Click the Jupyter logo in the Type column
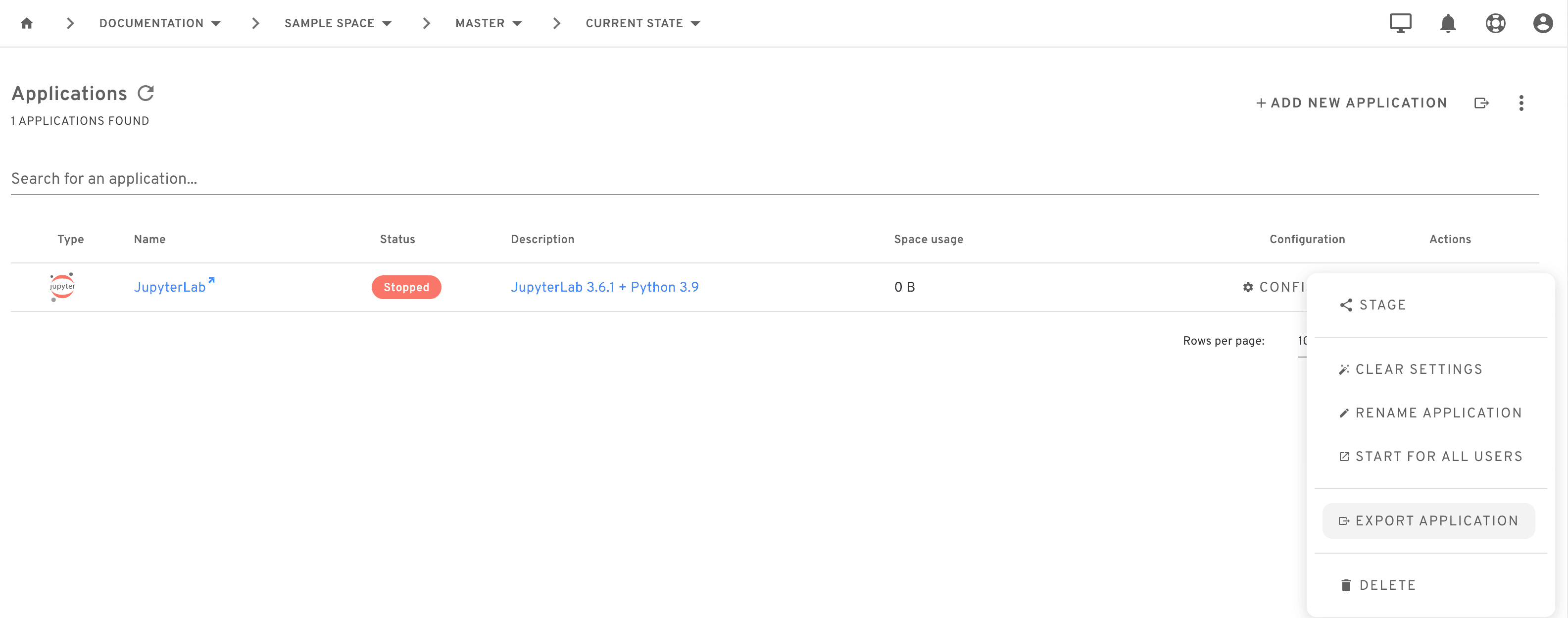Viewport: 1568px width, 618px height. coord(62,287)
